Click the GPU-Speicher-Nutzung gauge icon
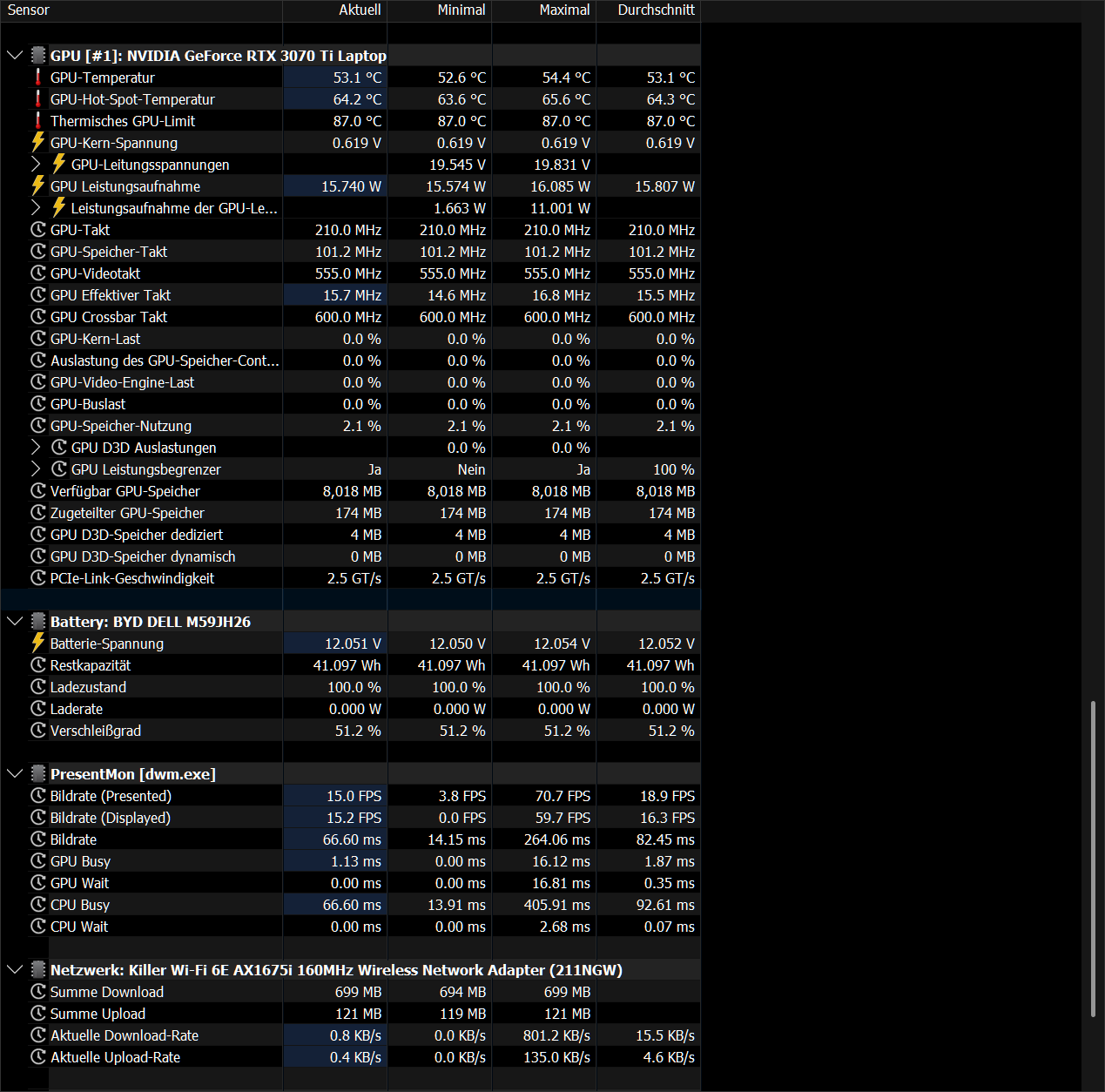This screenshot has height=1092, width=1105. click(38, 426)
